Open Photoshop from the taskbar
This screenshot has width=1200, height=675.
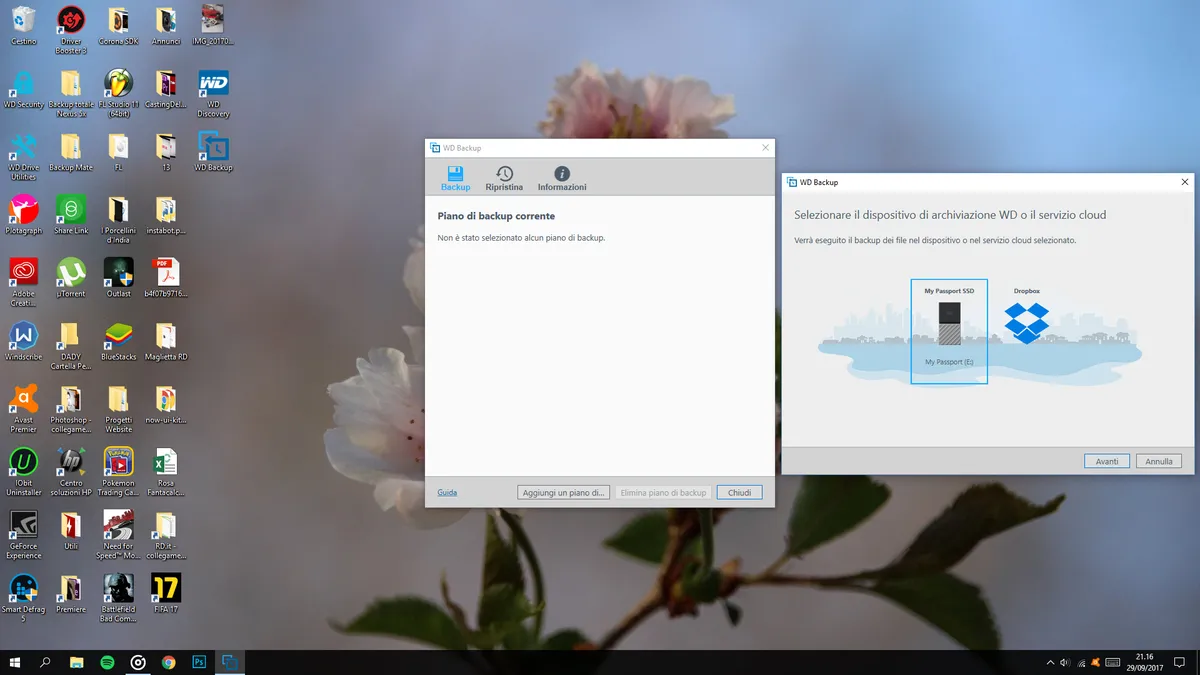pos(199,662)
